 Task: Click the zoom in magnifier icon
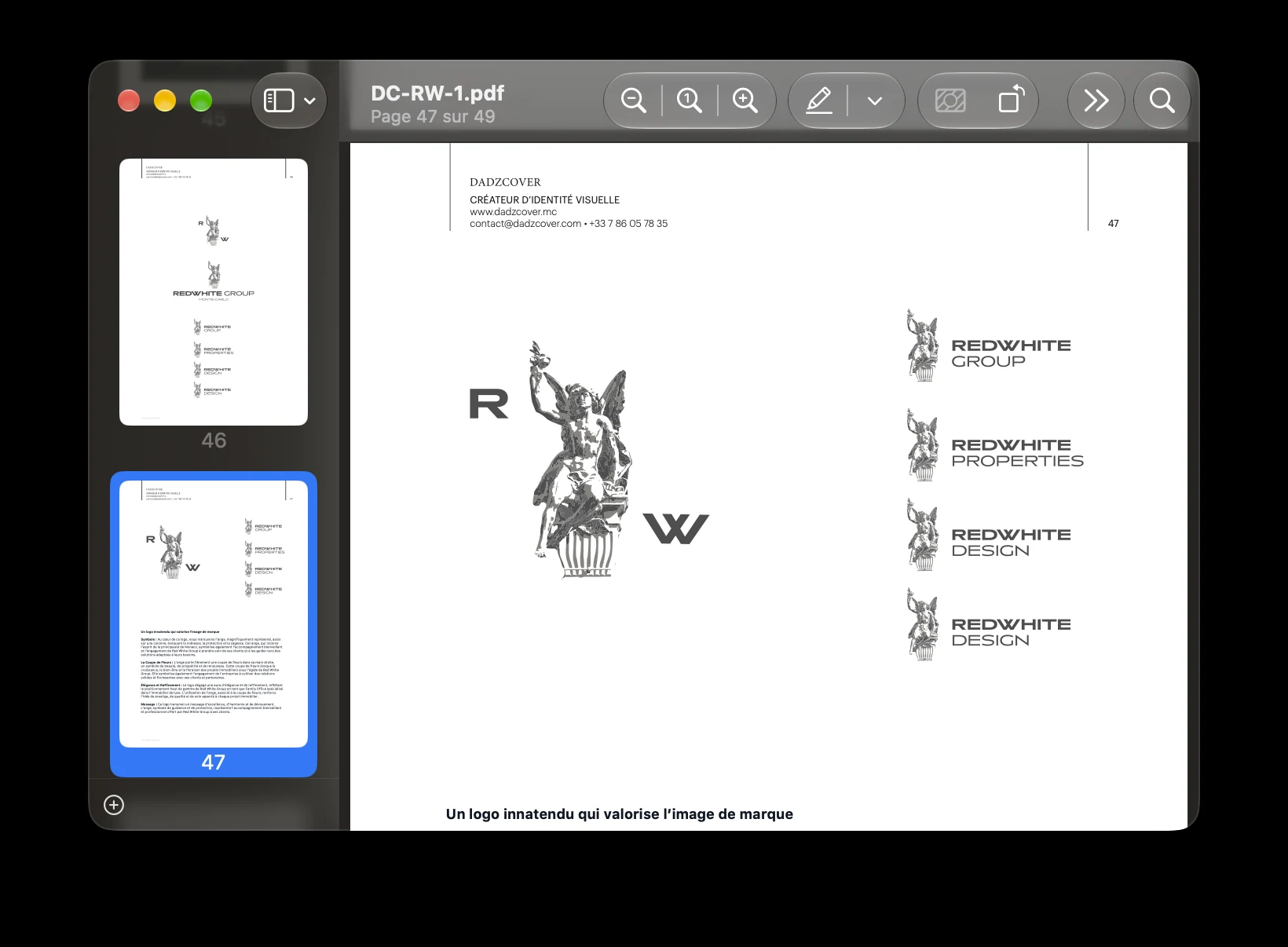click(x=745, y=101)
